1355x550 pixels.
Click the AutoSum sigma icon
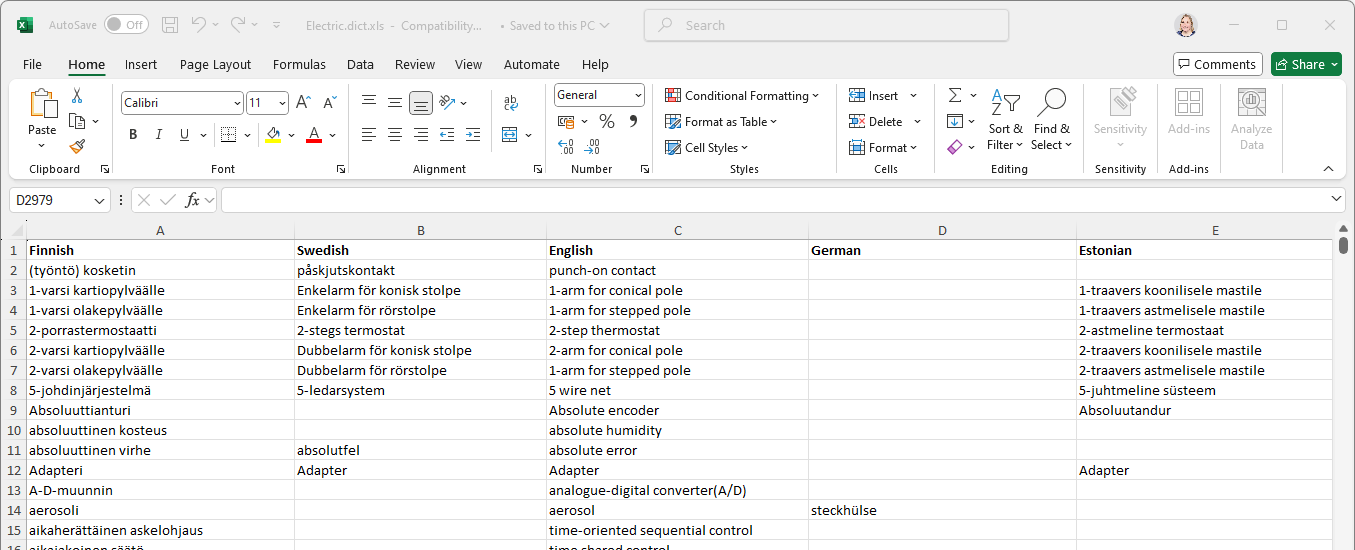[955, 95]
